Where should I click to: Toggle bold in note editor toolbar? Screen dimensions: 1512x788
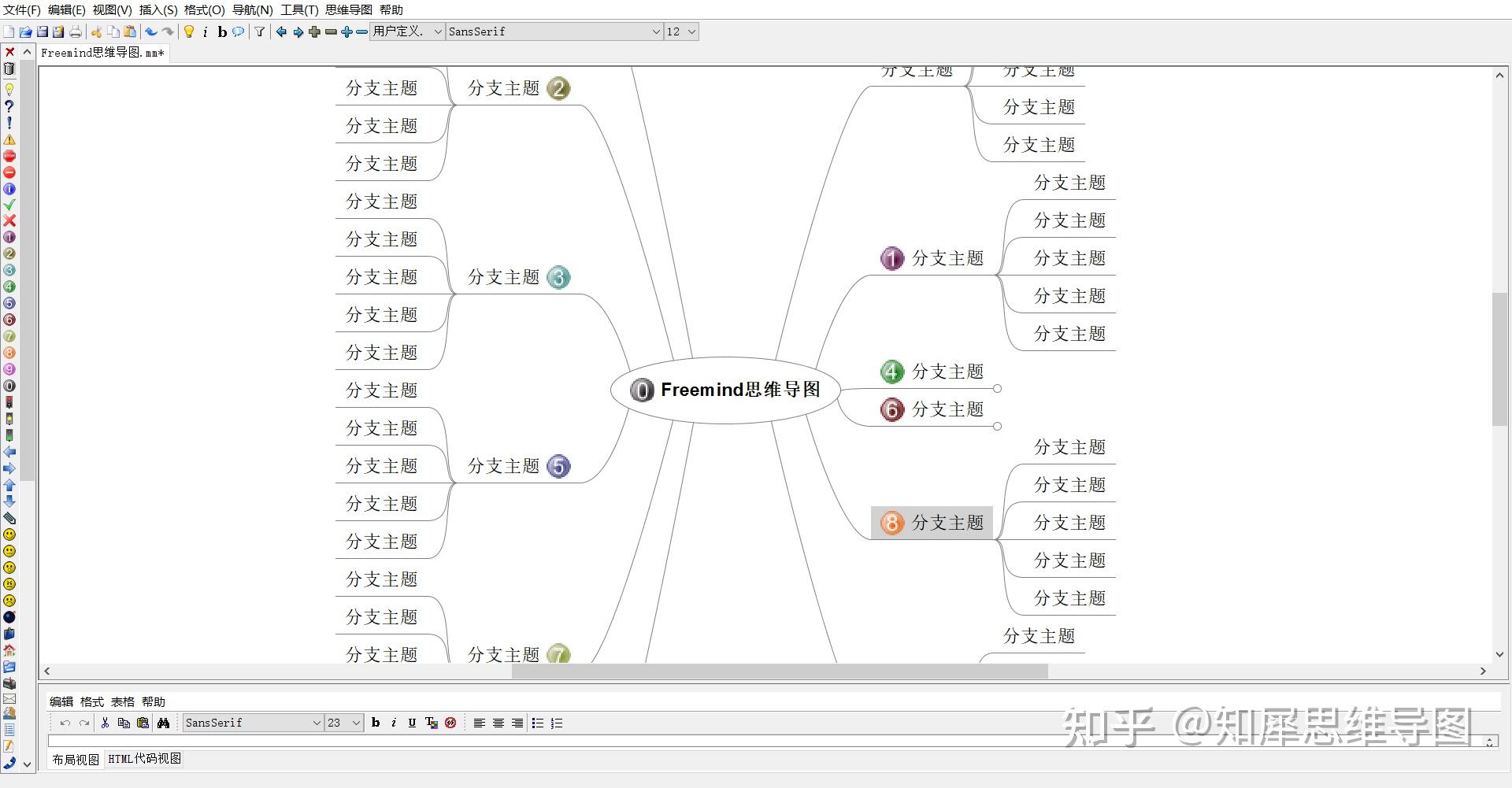tap(376, 723)
